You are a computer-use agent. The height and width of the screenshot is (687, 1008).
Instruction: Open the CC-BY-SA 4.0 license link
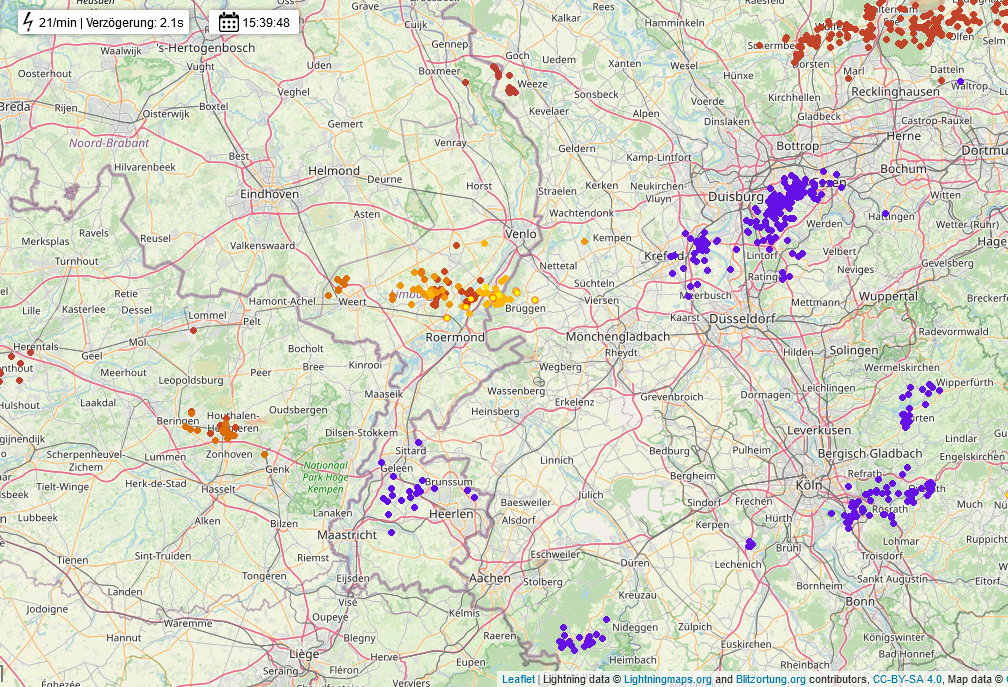click(906, 679)
